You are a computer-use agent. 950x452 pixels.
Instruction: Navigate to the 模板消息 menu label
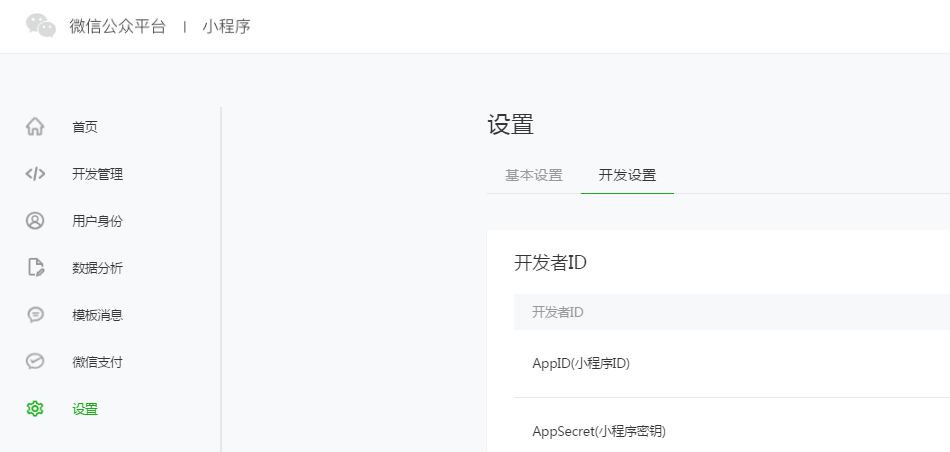(x=97, y=315)
